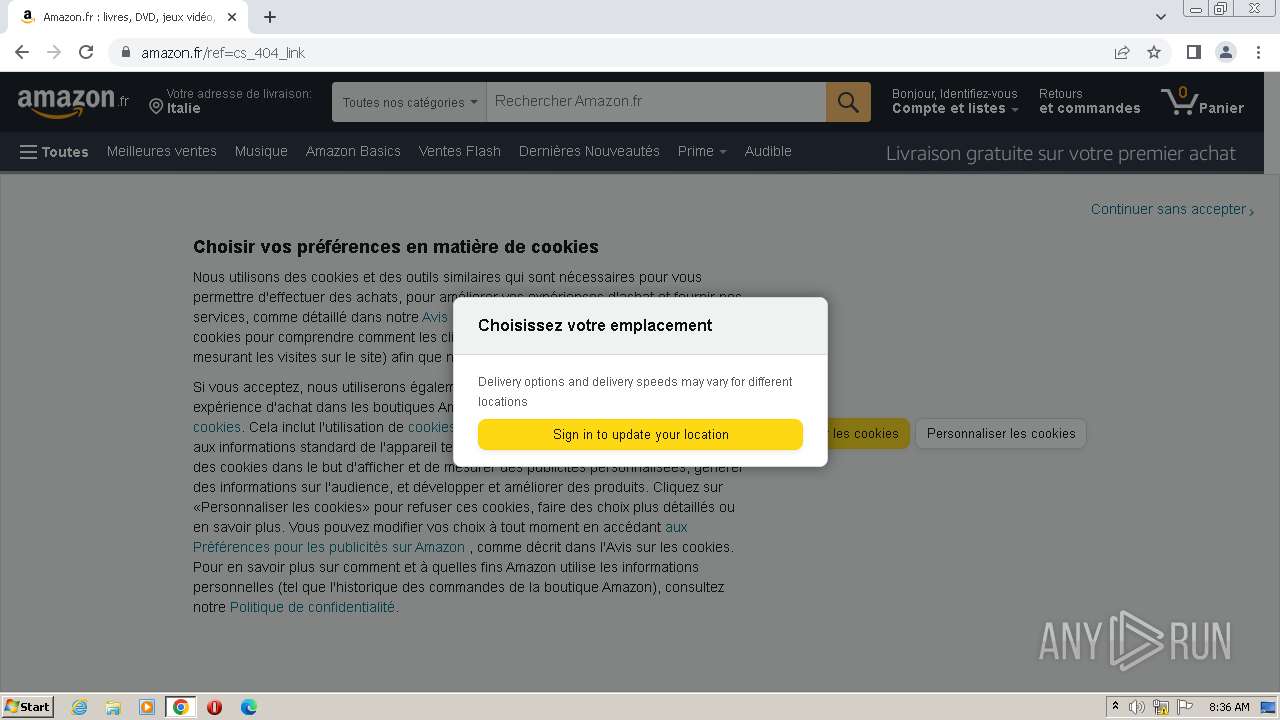The image size is (1280, 720).
Task: Click the orange search magnifier button
Action: pyautogui.click(x=848, y=102)
